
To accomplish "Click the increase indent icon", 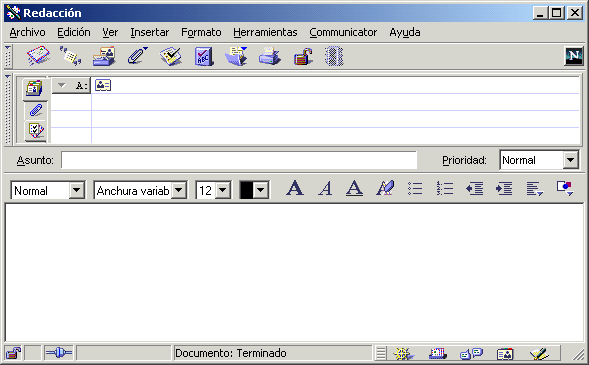I will click(x=504, y=188).
